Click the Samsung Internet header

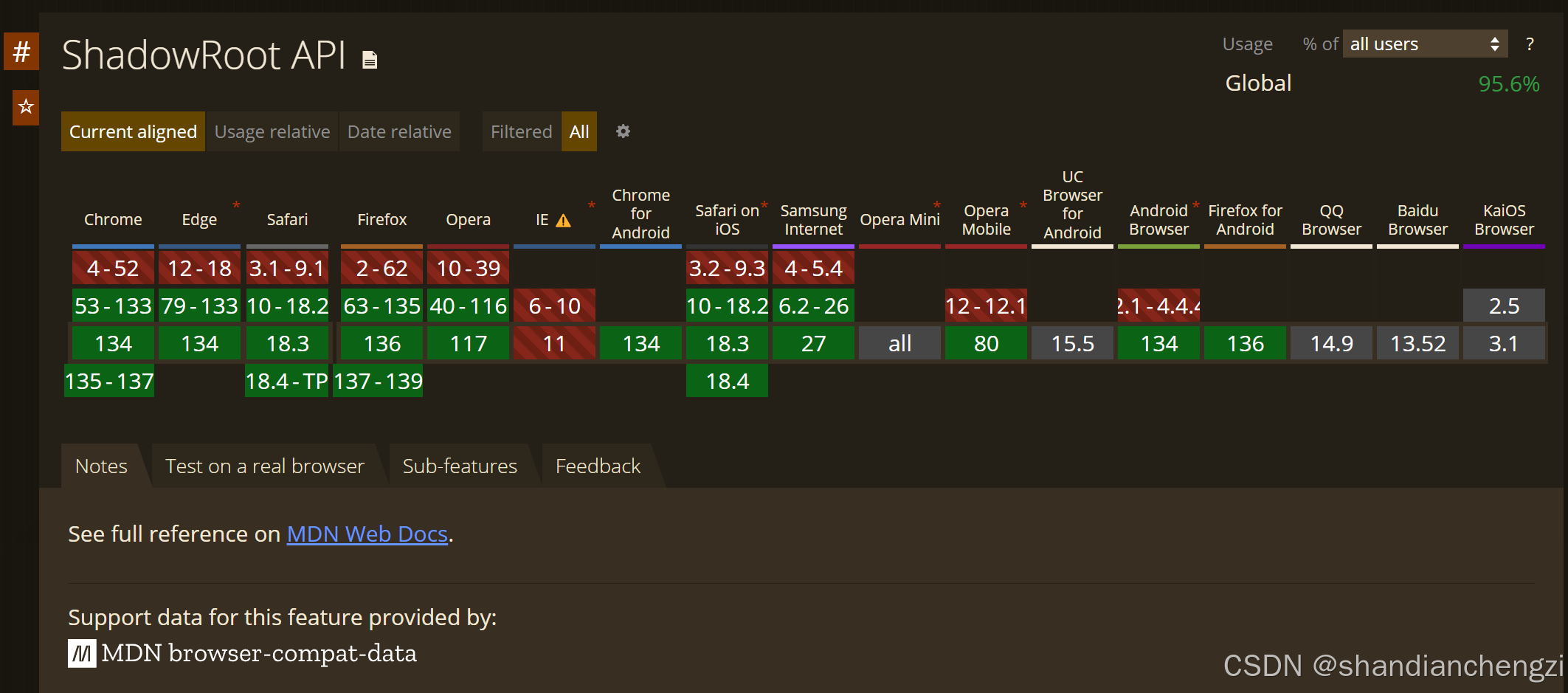pyautogui.click(x=813, y=219)
